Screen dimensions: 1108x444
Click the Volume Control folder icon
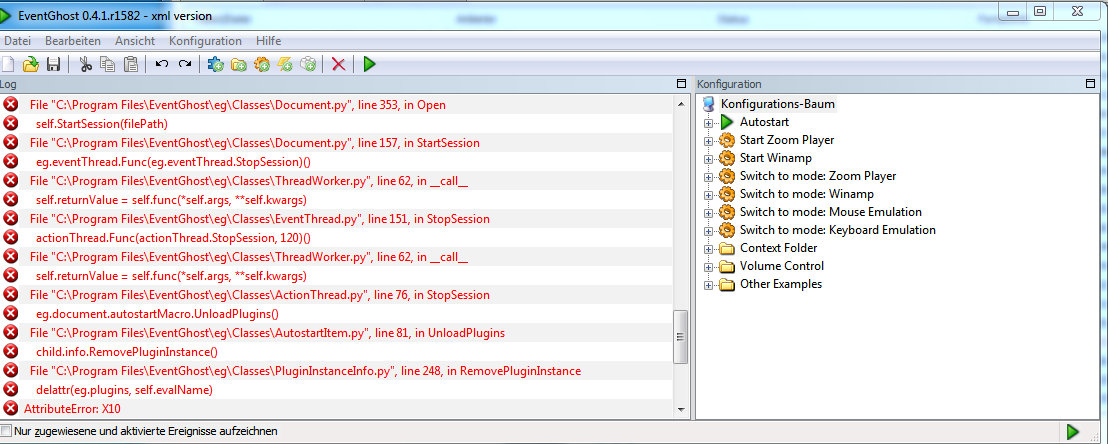727,267
